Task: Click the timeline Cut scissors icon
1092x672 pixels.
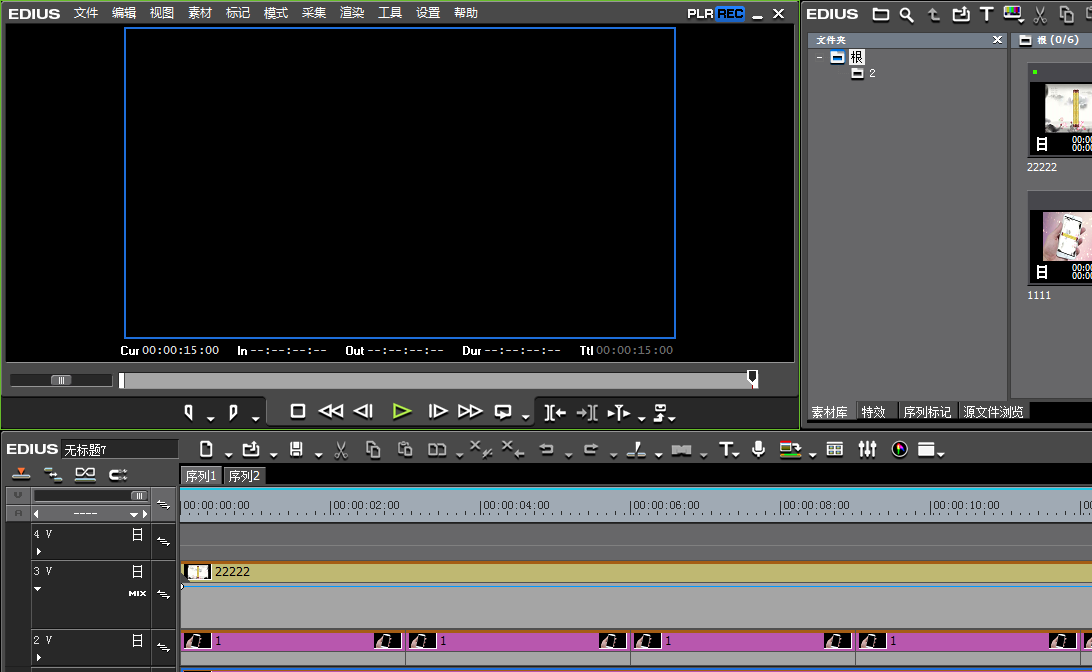Action: 341,450
